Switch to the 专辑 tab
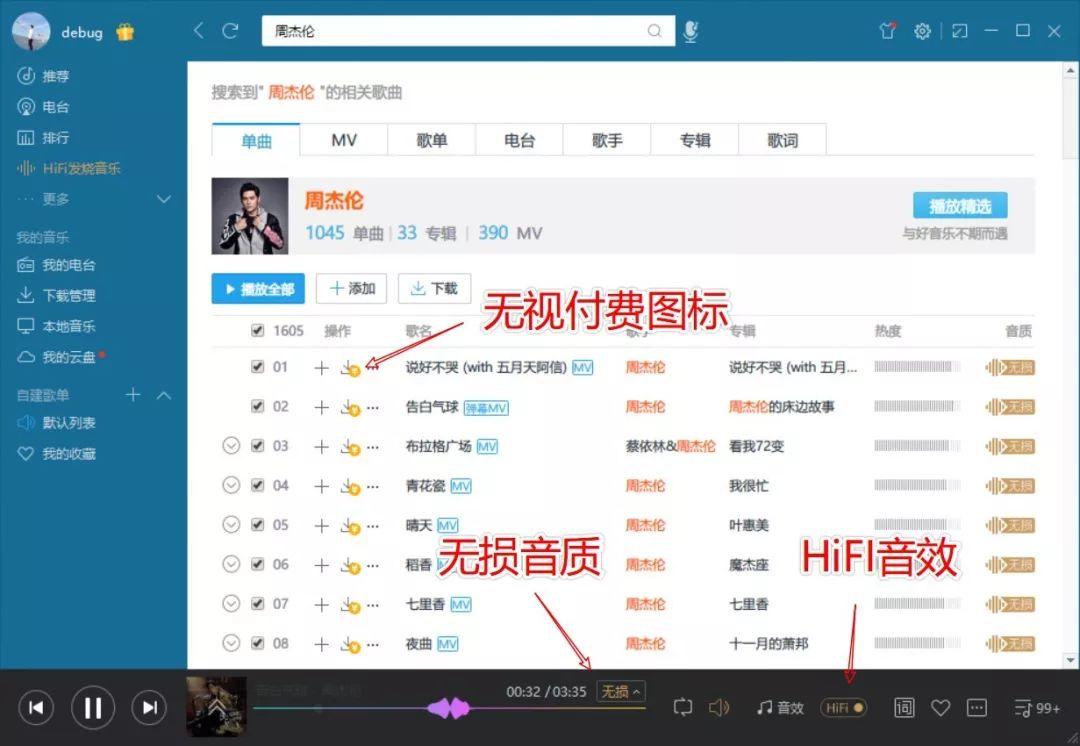 [694, 141]
